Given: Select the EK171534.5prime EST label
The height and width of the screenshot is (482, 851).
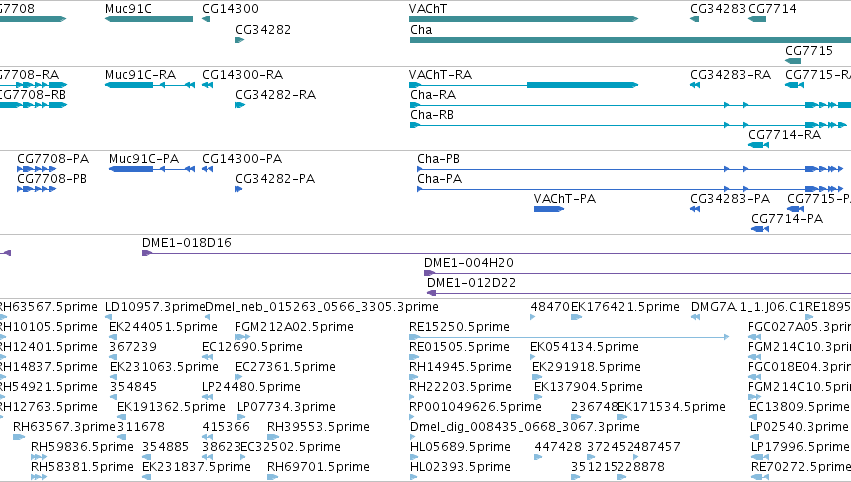Looking at the screenshot, I should (x=671, y=408).
